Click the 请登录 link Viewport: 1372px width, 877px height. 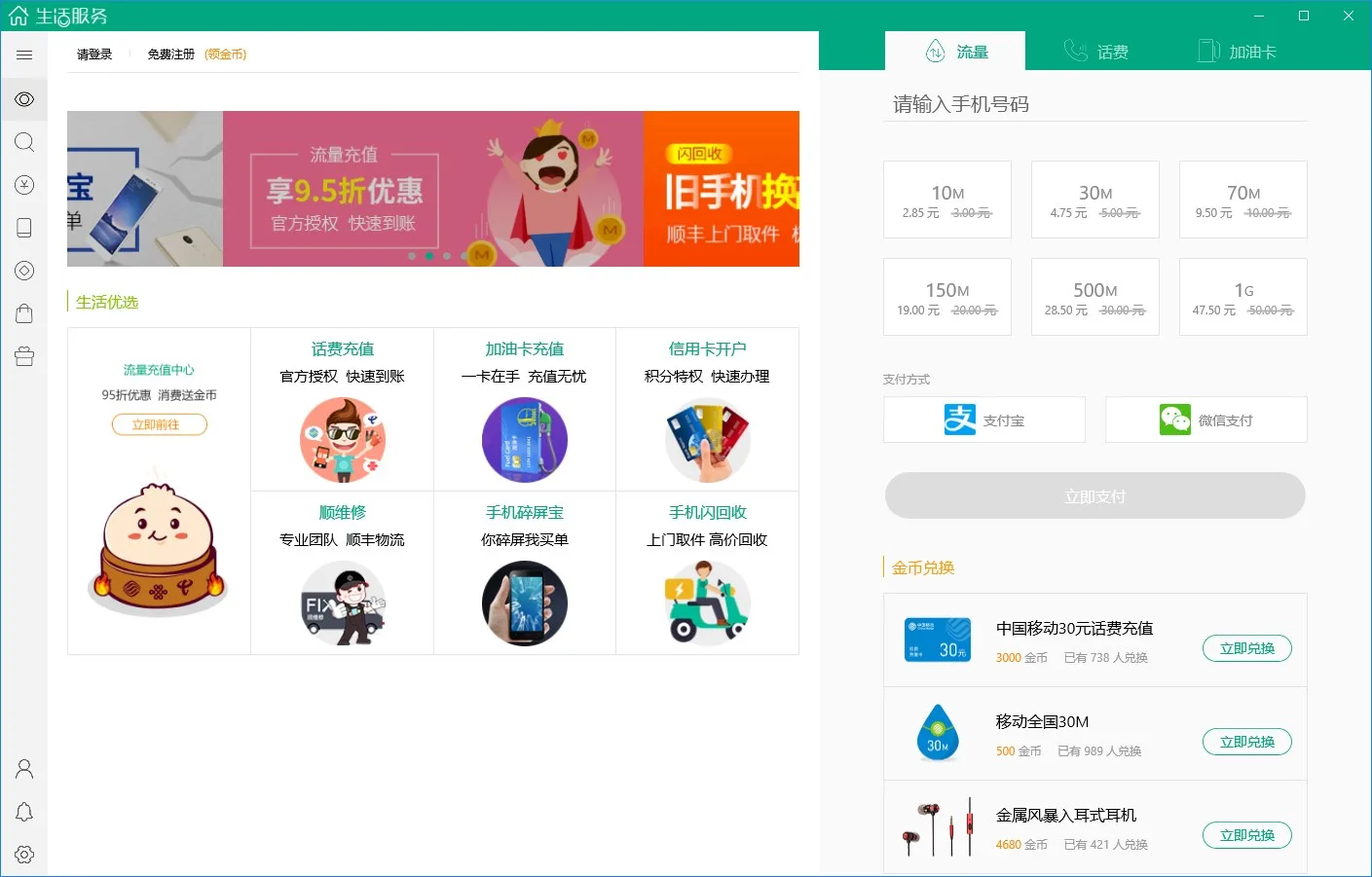tap(94, 55)
